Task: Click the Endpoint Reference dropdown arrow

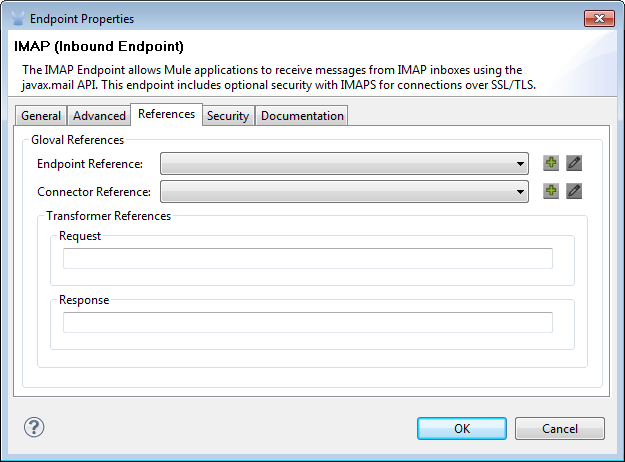Action: click(521, 164)
